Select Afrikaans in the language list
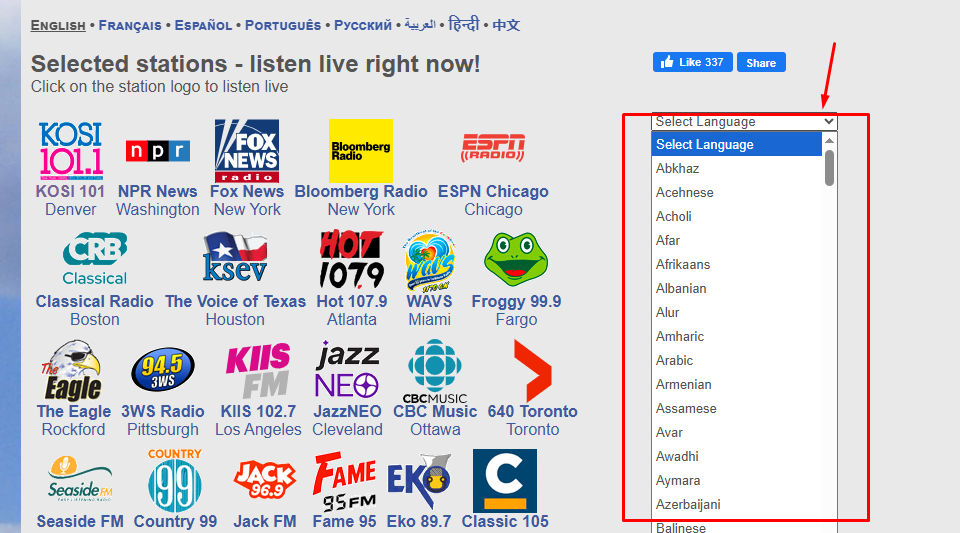Viewport: 960px width, 533px height. point(737,264)
